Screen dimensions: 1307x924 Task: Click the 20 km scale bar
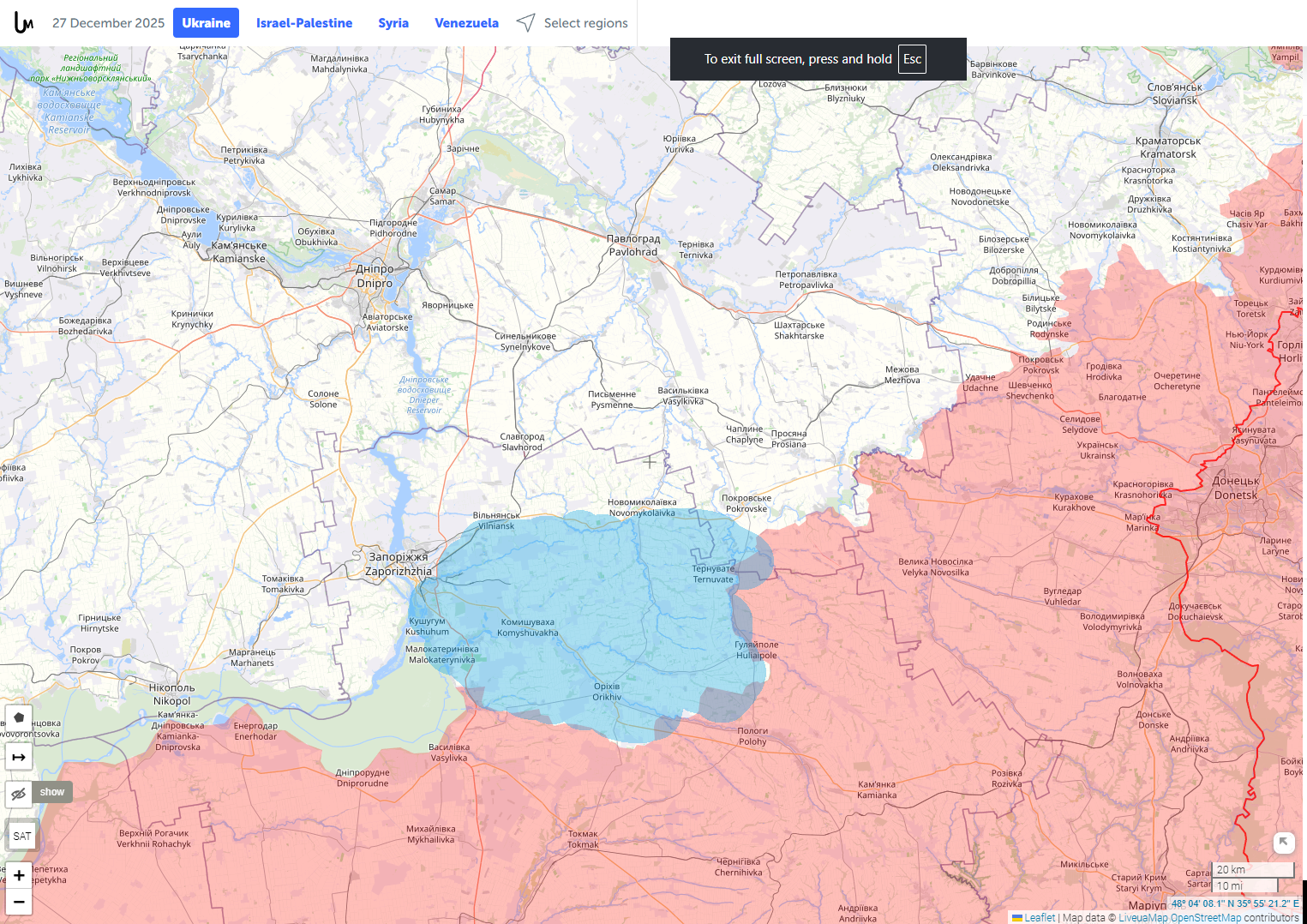pyautogui.click(x=1252, y=870)
